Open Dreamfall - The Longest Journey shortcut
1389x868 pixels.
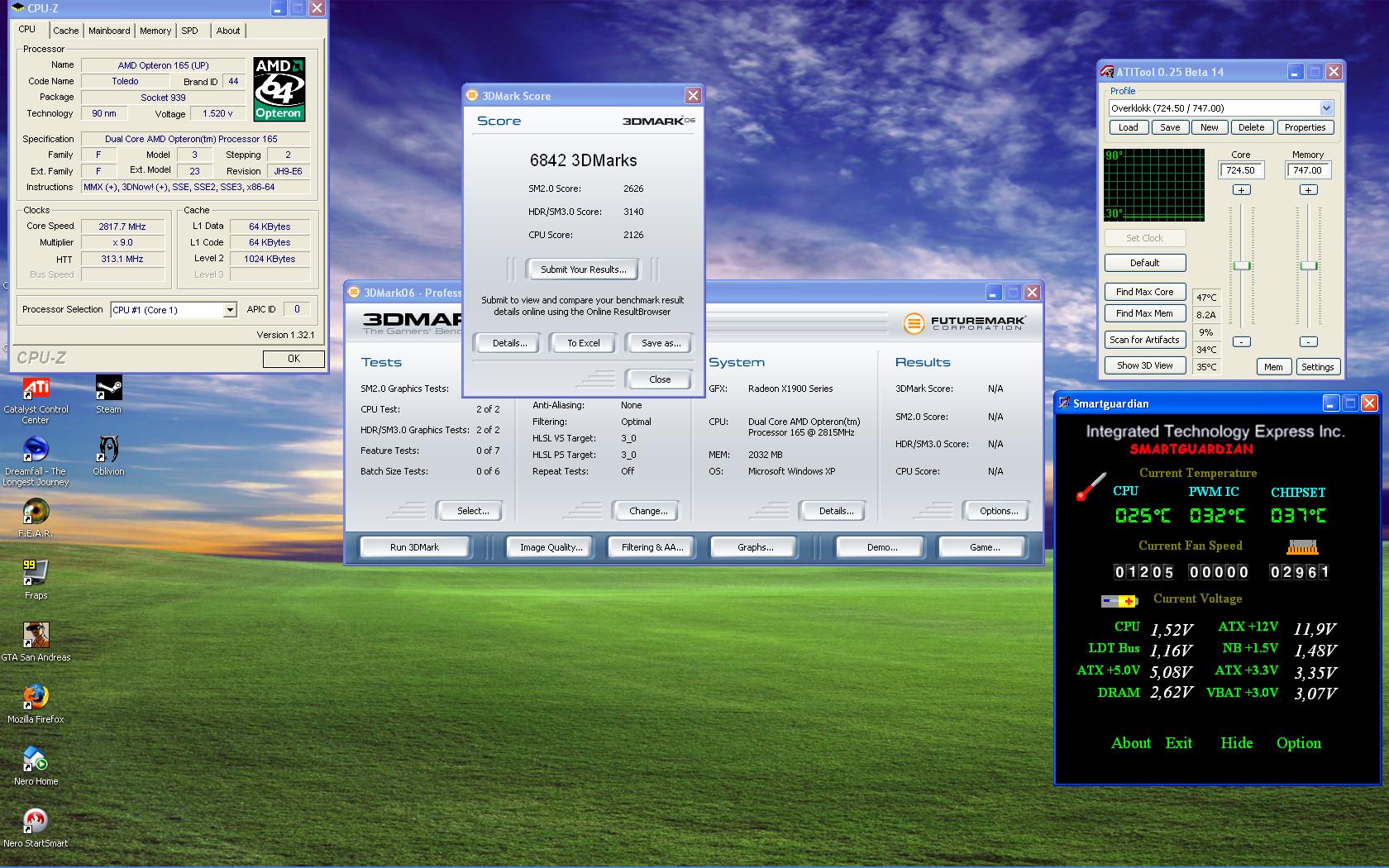tap(36, 462)
